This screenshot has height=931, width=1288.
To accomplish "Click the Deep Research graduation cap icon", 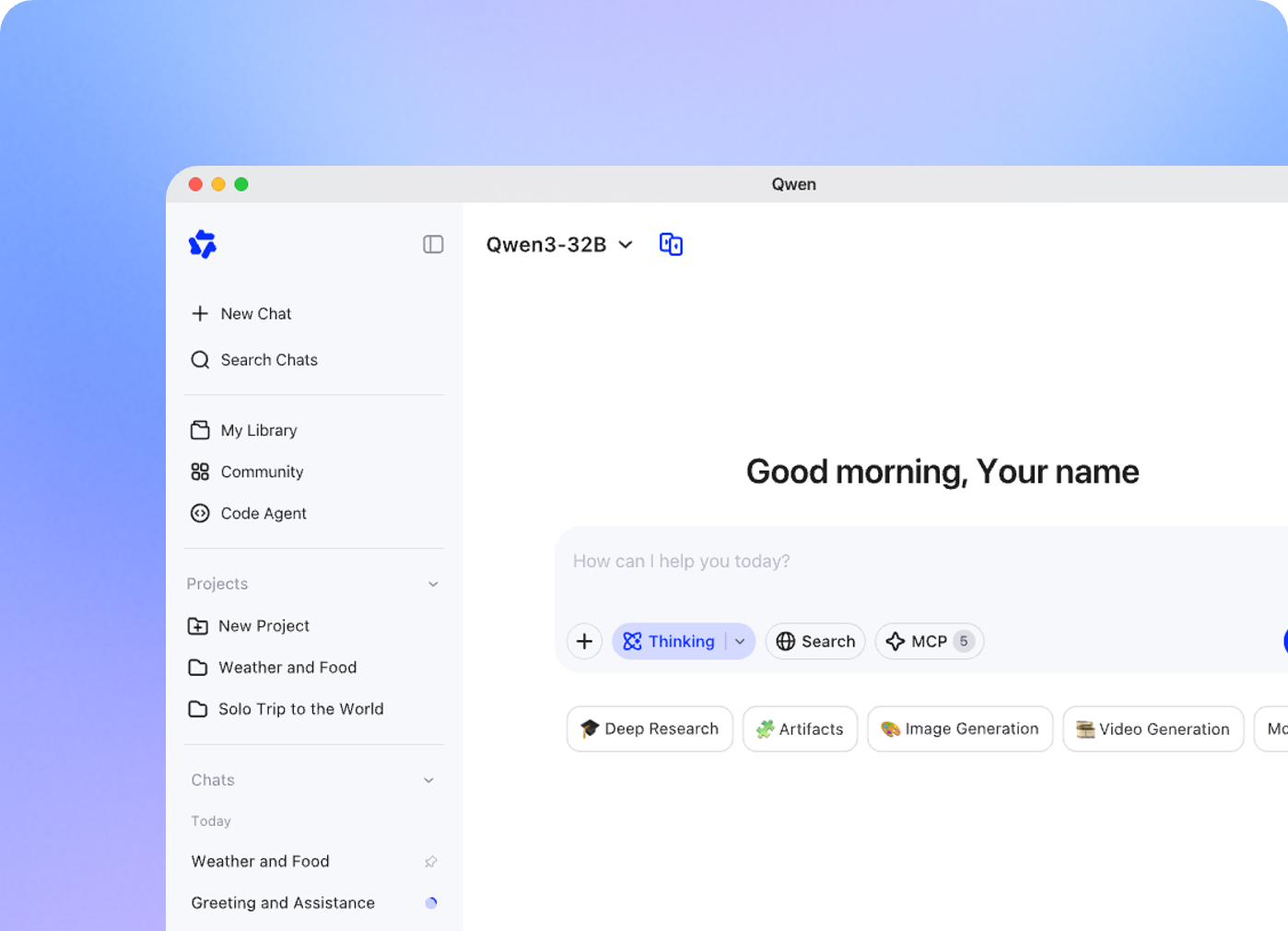I will [x=590, y=729].
